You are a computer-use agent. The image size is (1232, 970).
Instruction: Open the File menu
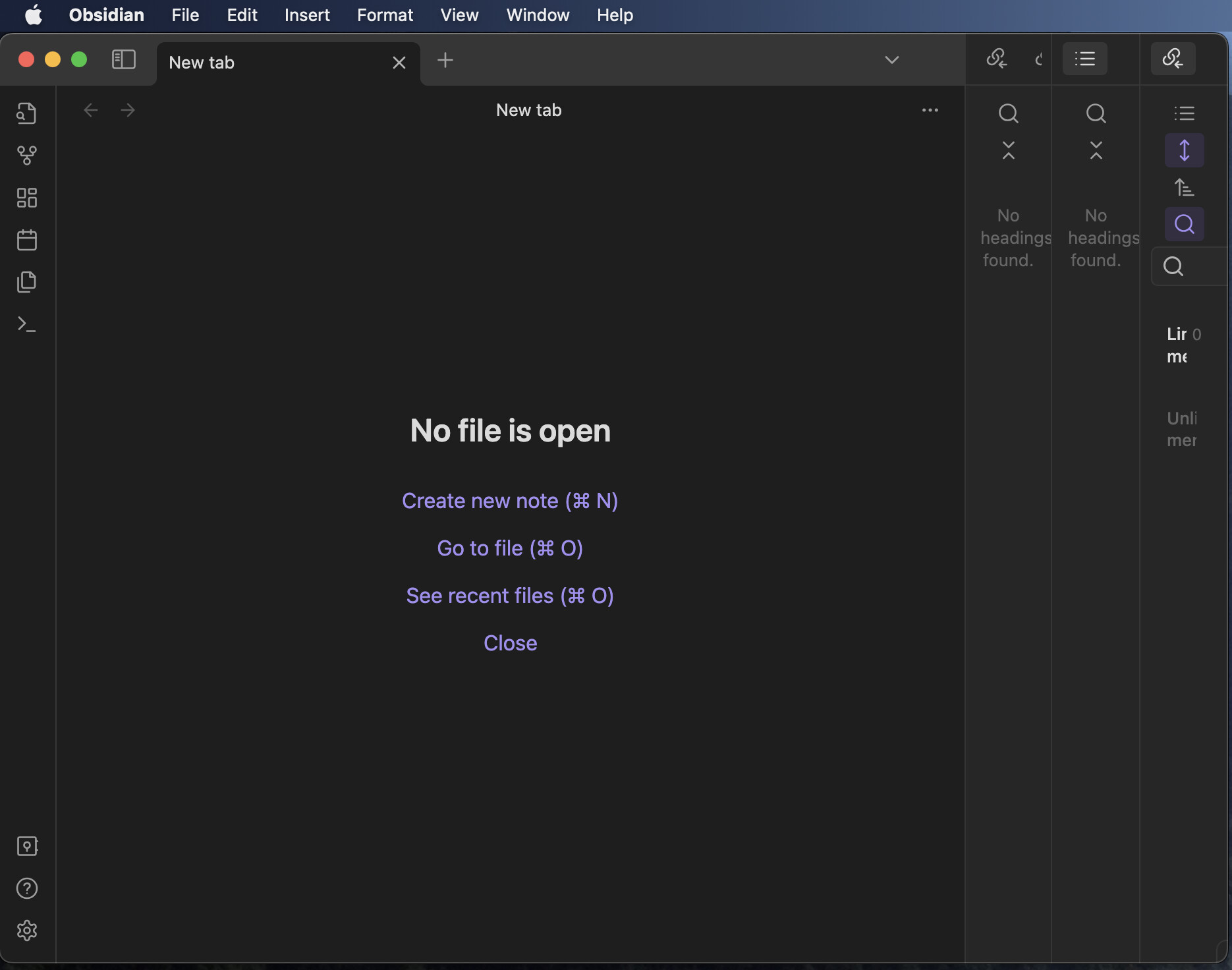click(x=185, y=14)
